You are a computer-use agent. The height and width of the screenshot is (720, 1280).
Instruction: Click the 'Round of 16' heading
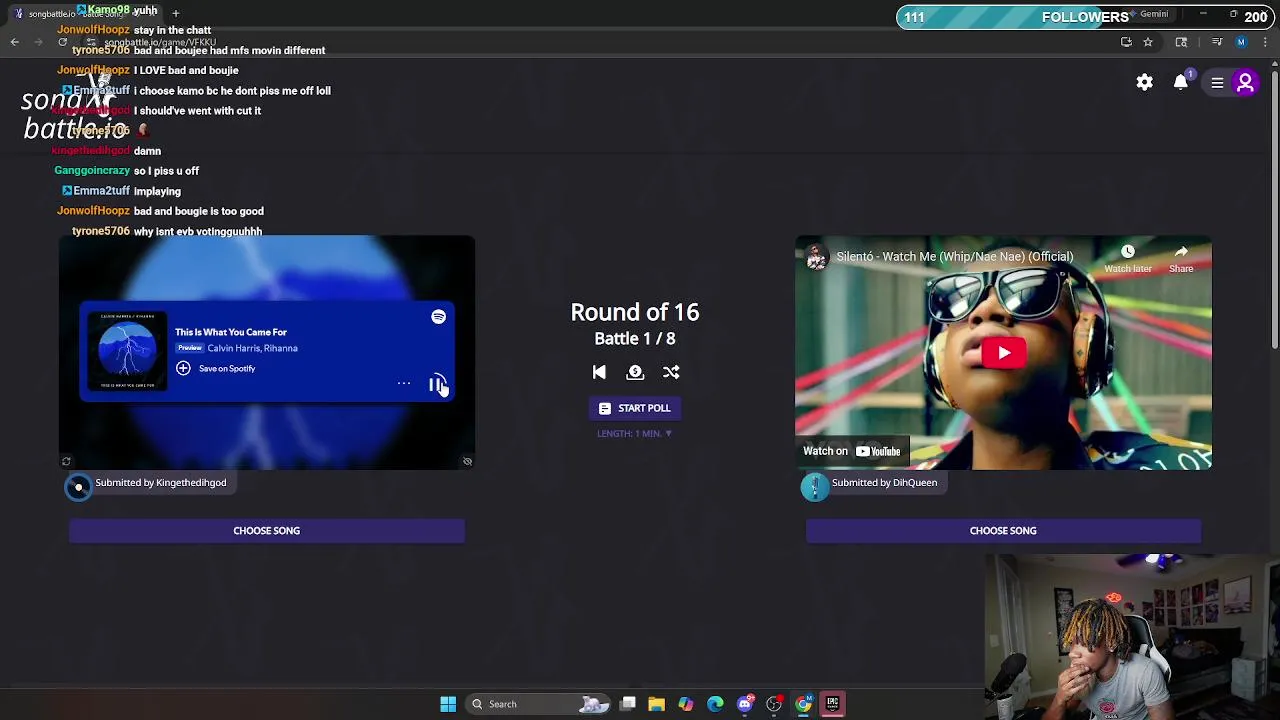pos(635,312)
